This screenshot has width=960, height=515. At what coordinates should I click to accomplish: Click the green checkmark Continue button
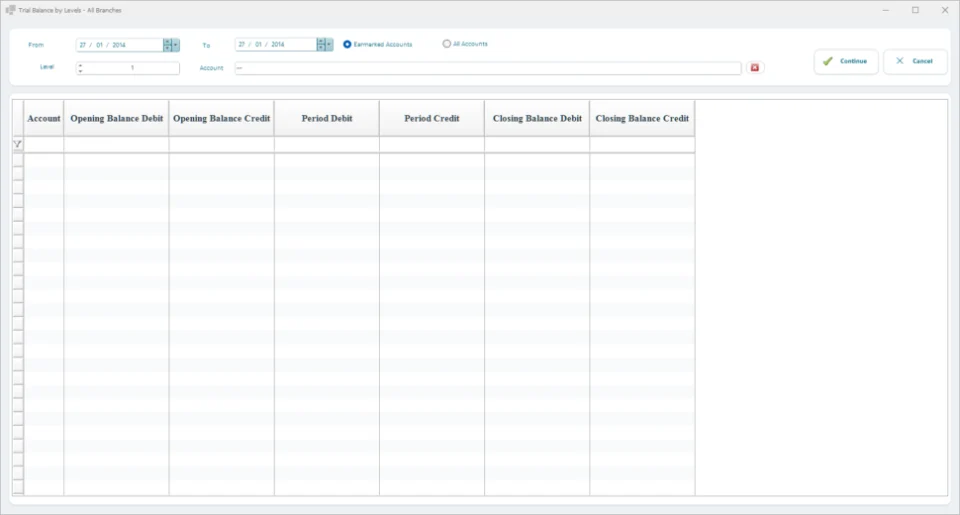pyautogui.click(x=846, y=61)
